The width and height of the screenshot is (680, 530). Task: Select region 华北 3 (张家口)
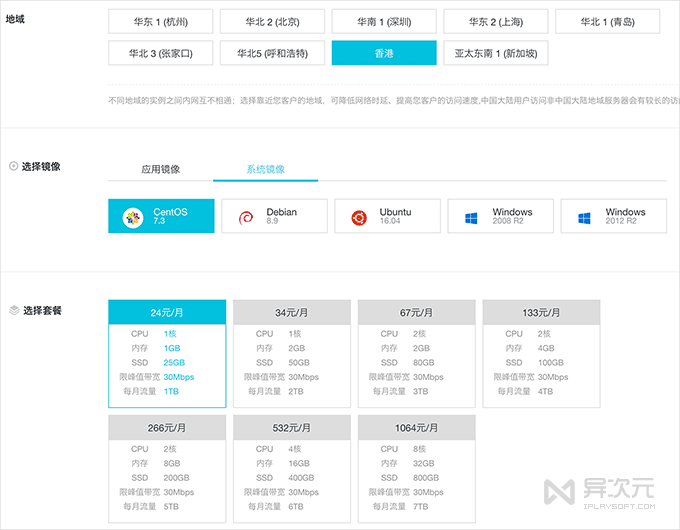click(x=160, y=53)
